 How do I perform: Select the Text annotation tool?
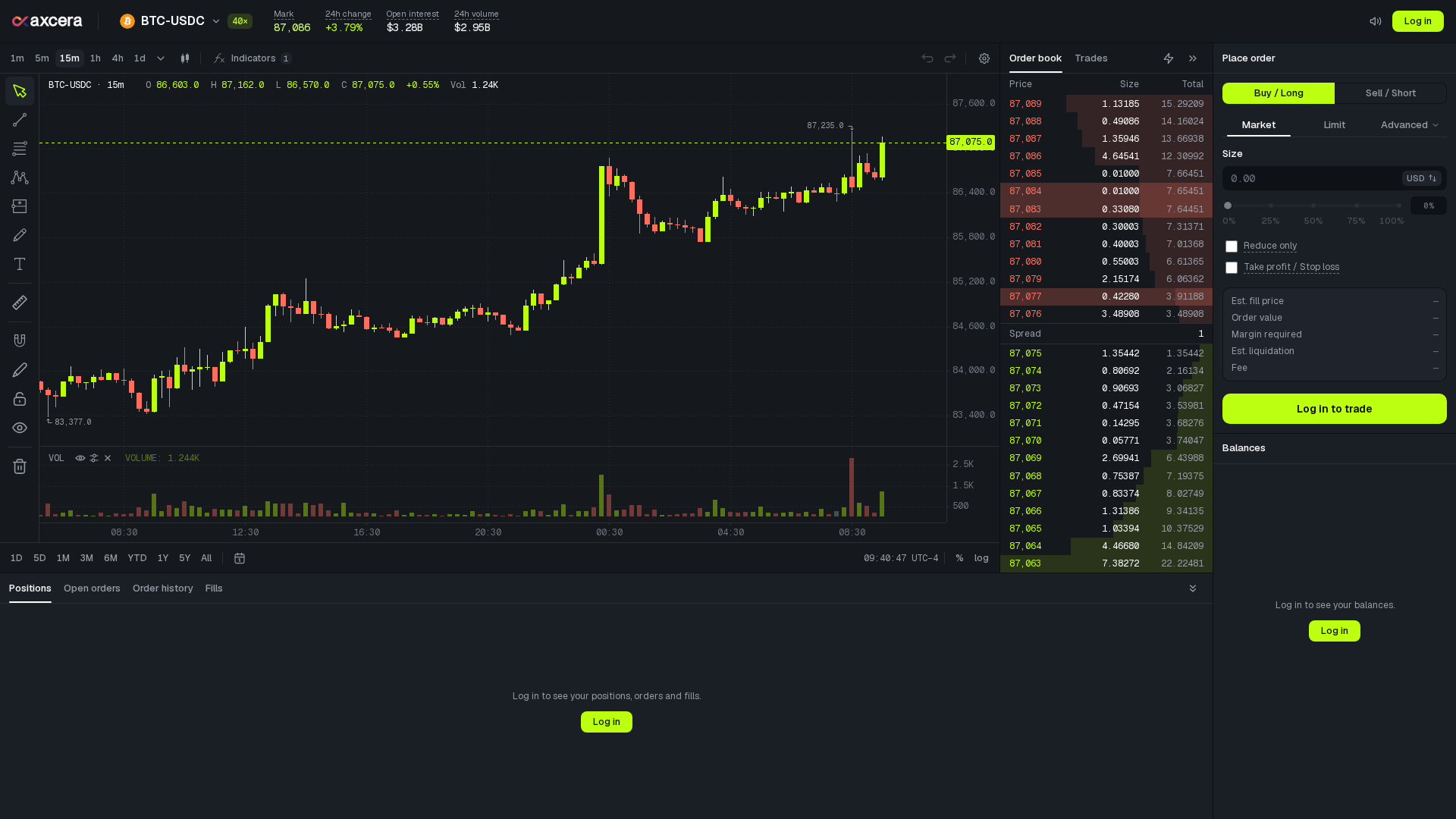pyautogui.click(x=20, y=264)
